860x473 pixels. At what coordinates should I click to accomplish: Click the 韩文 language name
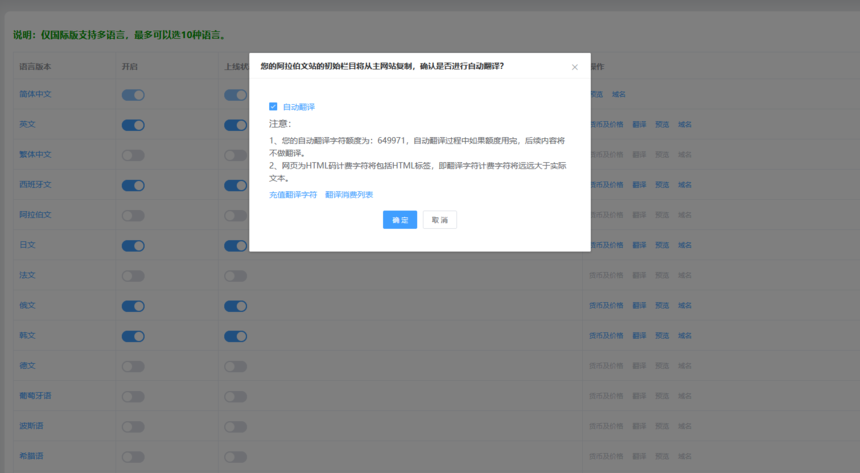click(x=27, y=336)
